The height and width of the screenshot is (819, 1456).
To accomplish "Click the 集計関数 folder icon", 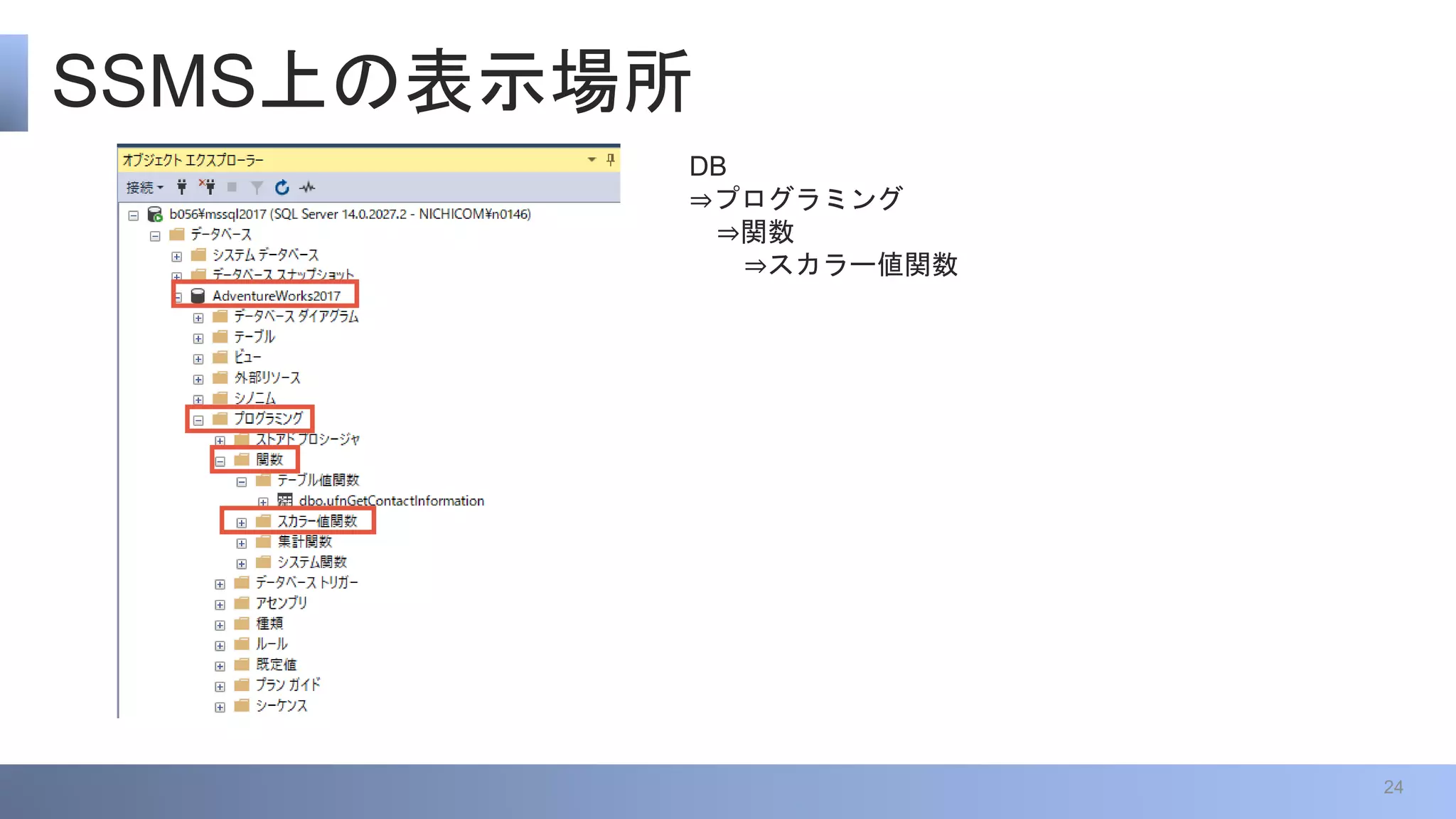I will pos(264,542).
